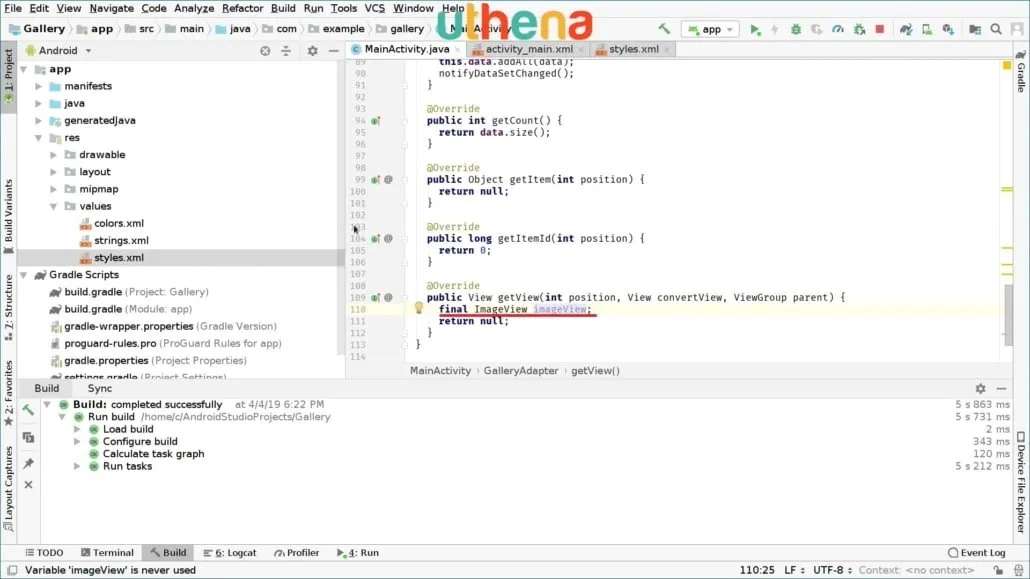Screen dimensions: 1030x579
Task: Start debugging with the bug icon
Action: (x=795, y=30)
